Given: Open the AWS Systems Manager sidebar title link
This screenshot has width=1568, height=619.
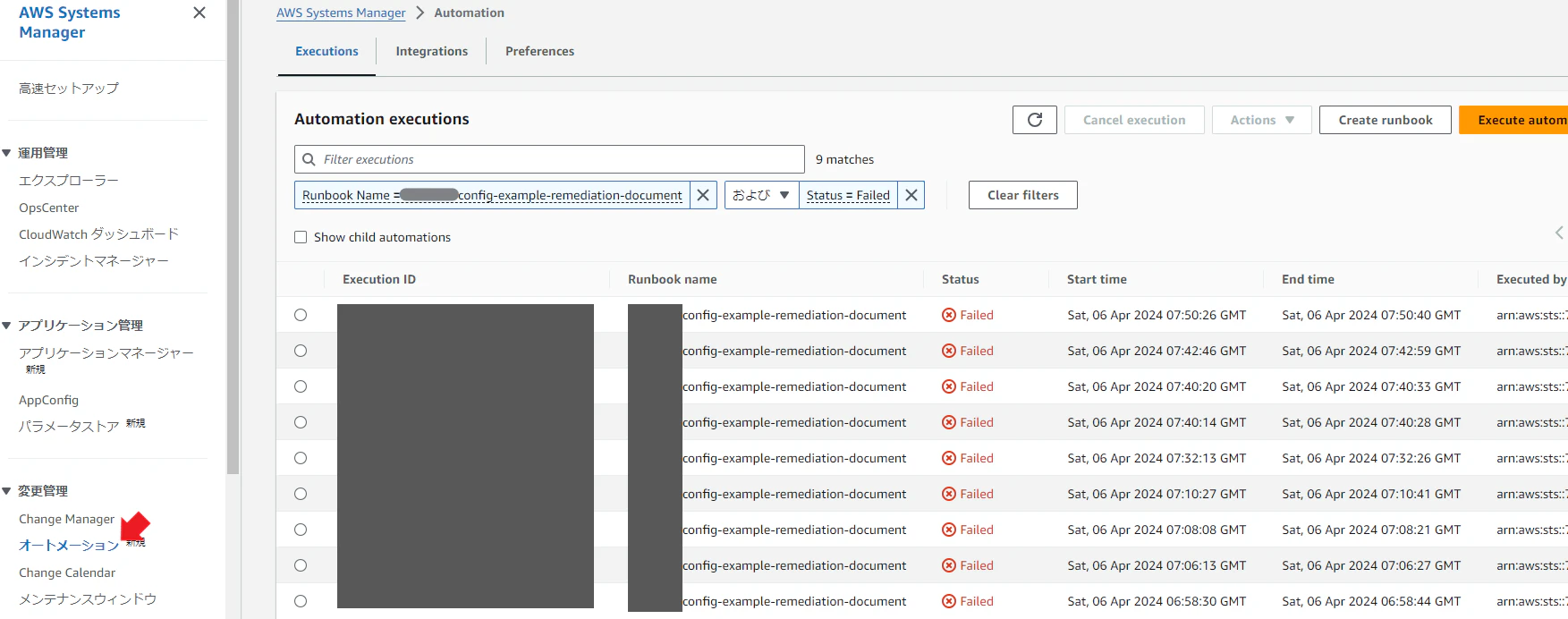Looking at the screenshot, I should tap(70, 22).
